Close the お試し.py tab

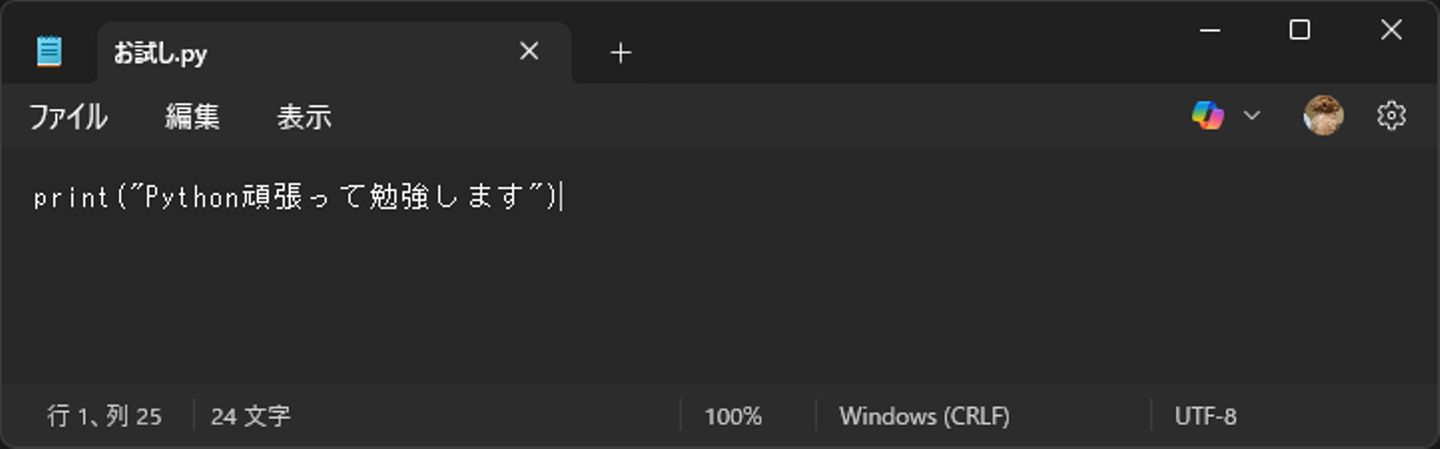click(x=529, y=51)
